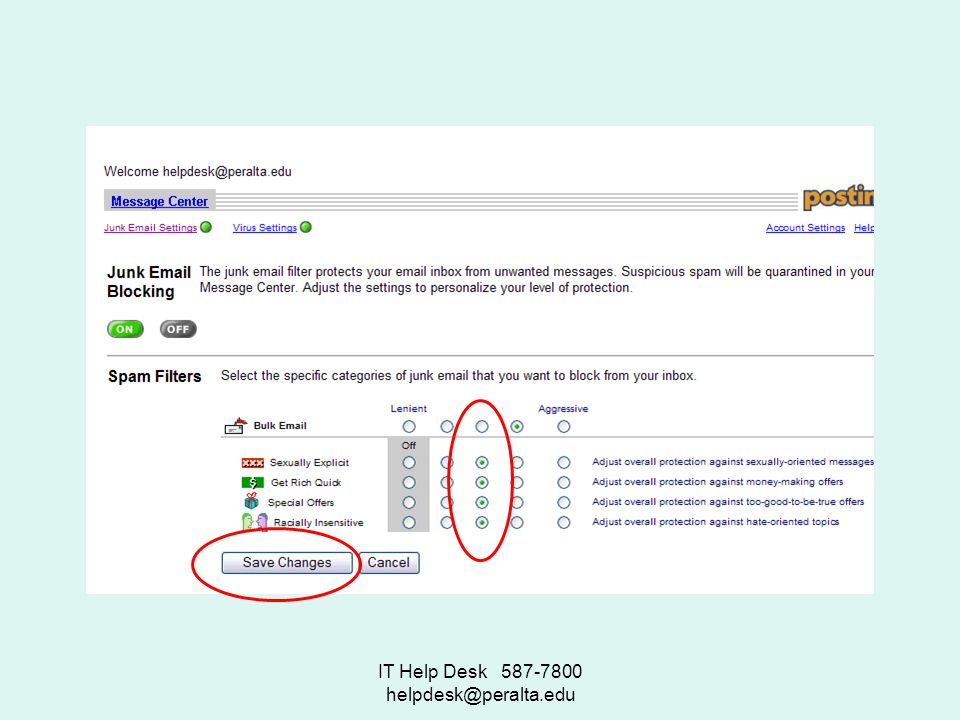960x720 pixels.
Task: Set Special Offers filter to Off
Action: (x=409, y=503)
